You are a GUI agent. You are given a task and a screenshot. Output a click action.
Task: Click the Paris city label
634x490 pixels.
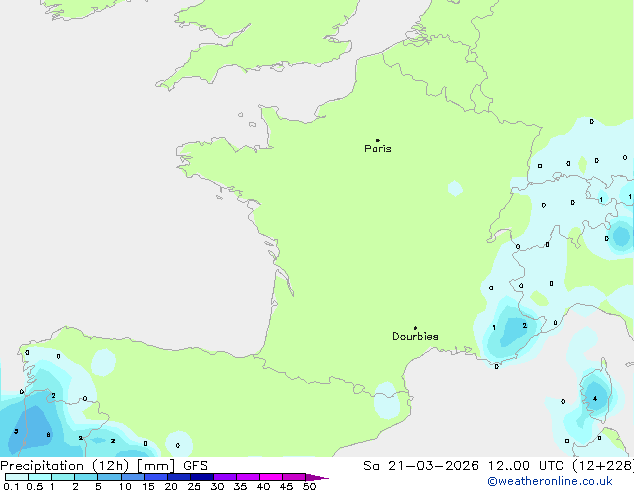[378, 148]
